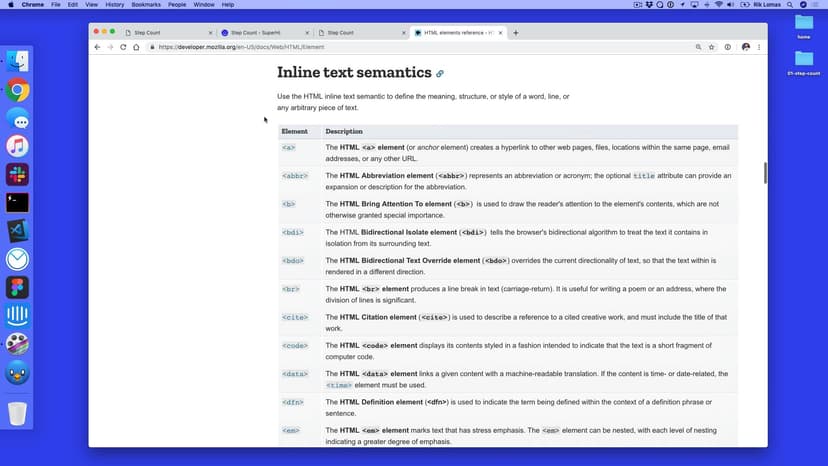828x466 pixels.
Task: Click the browser reload icon
Action: point(124,47)
